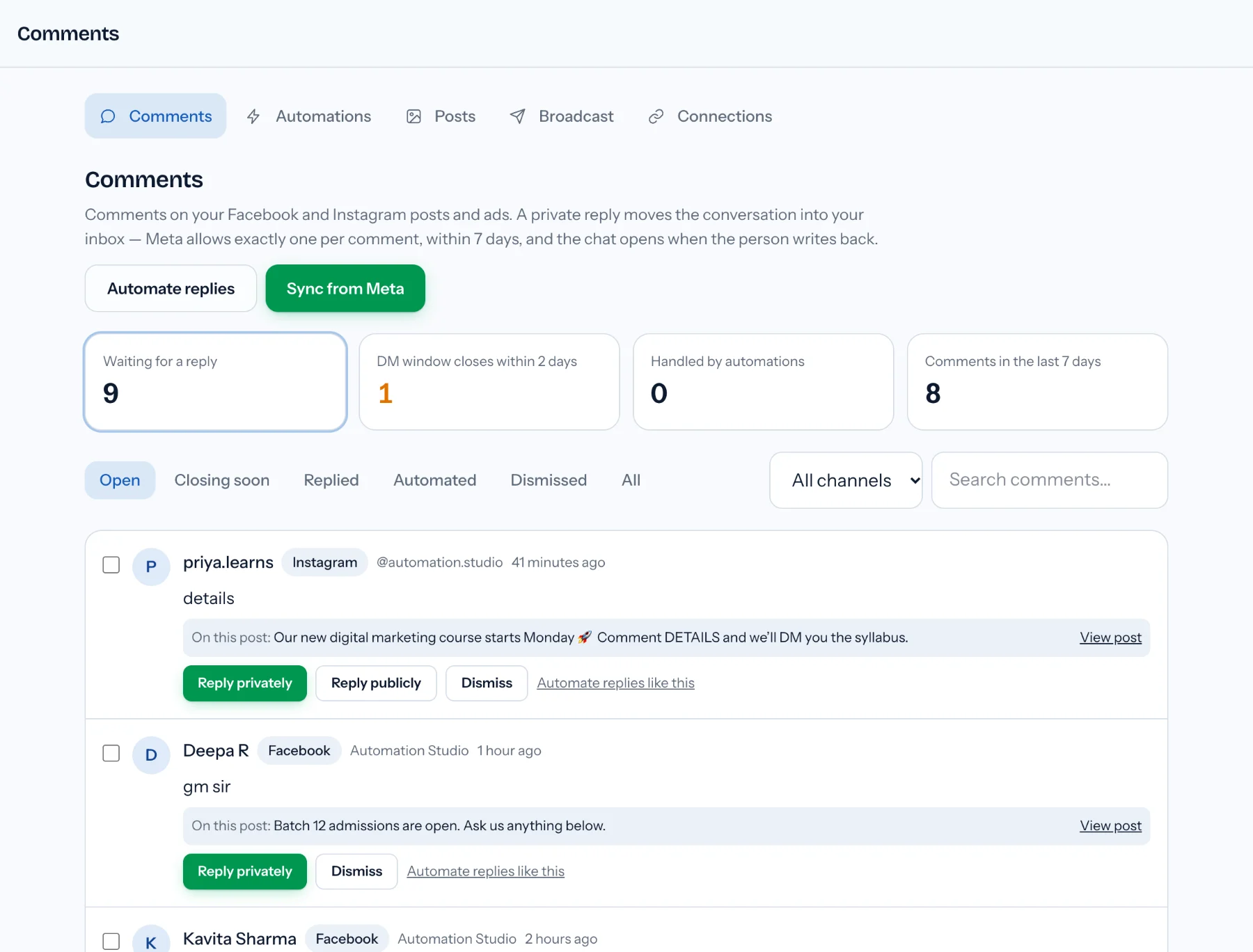The height and width of the screenshot is (952, 1253).
Task: Click the Handled by automations card
Action: [764, 382]
